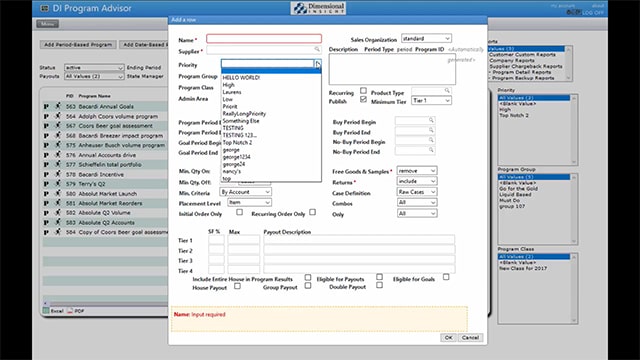The width and height of the screenshot is (640, 360).
Task: Enable Recurring Order Only checkbox
Action: pos(313,212)
